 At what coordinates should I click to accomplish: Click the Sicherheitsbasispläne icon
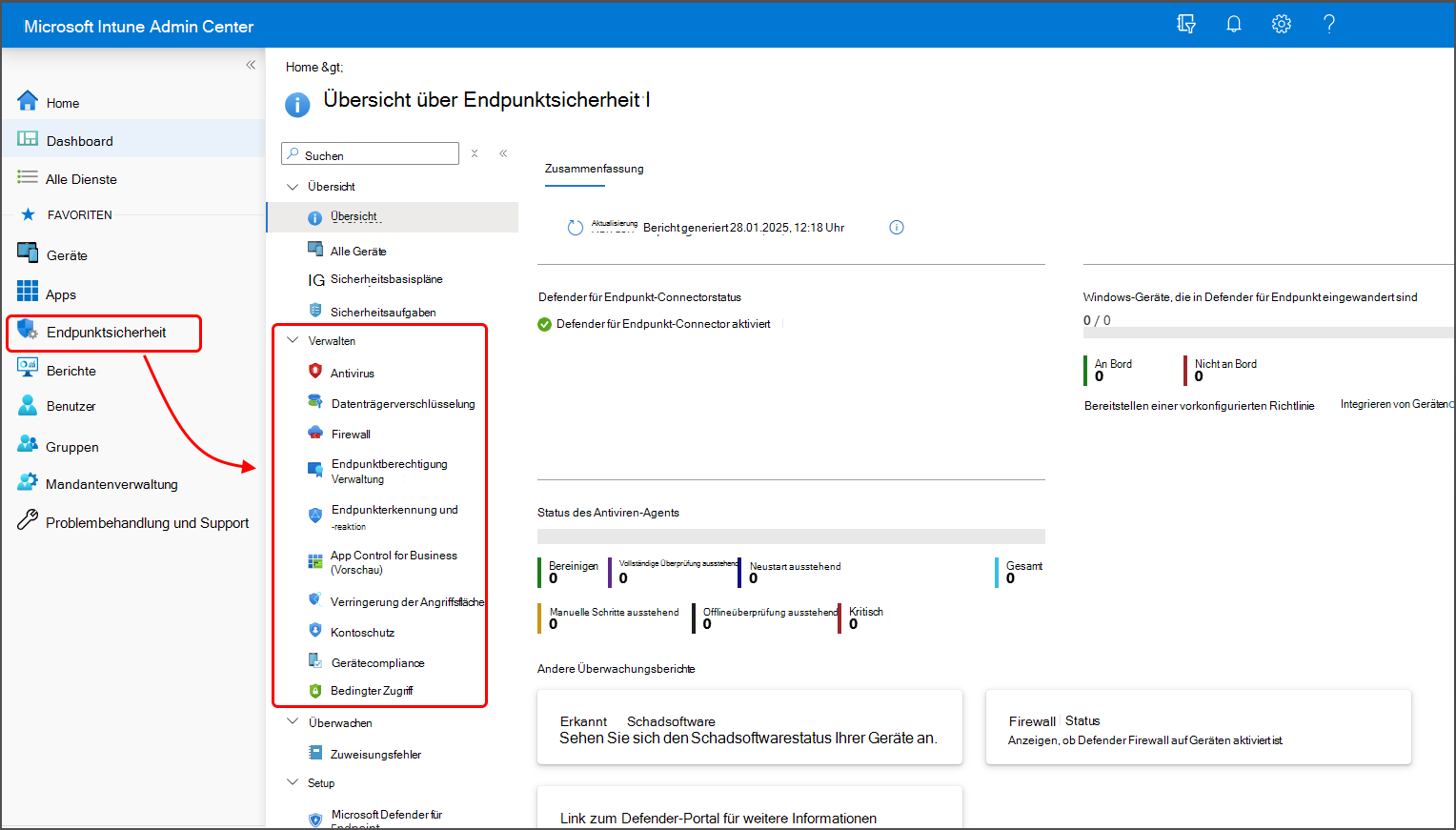pos(316,280)
